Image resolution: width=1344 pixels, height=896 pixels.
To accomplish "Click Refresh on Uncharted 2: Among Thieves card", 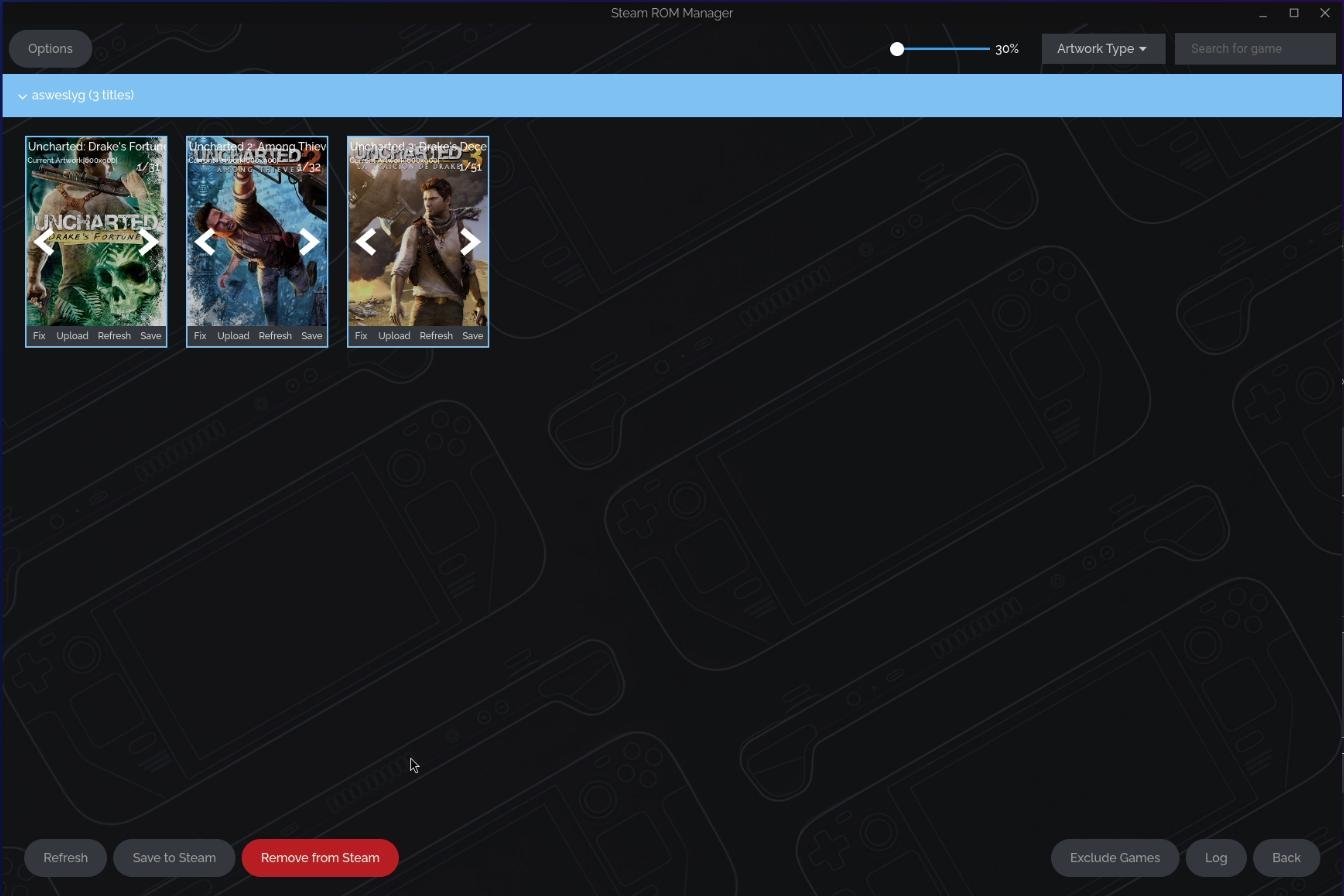I will [275, 336].
